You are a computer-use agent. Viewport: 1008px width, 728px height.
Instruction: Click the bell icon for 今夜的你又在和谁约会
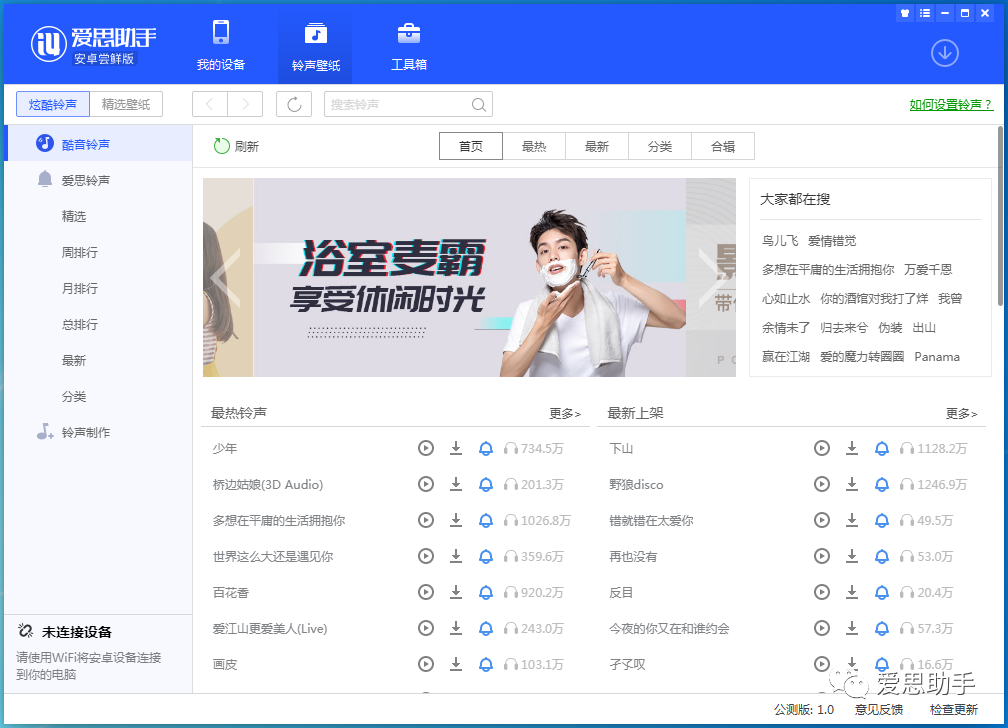pyautogui.click(x=882, y=628)
